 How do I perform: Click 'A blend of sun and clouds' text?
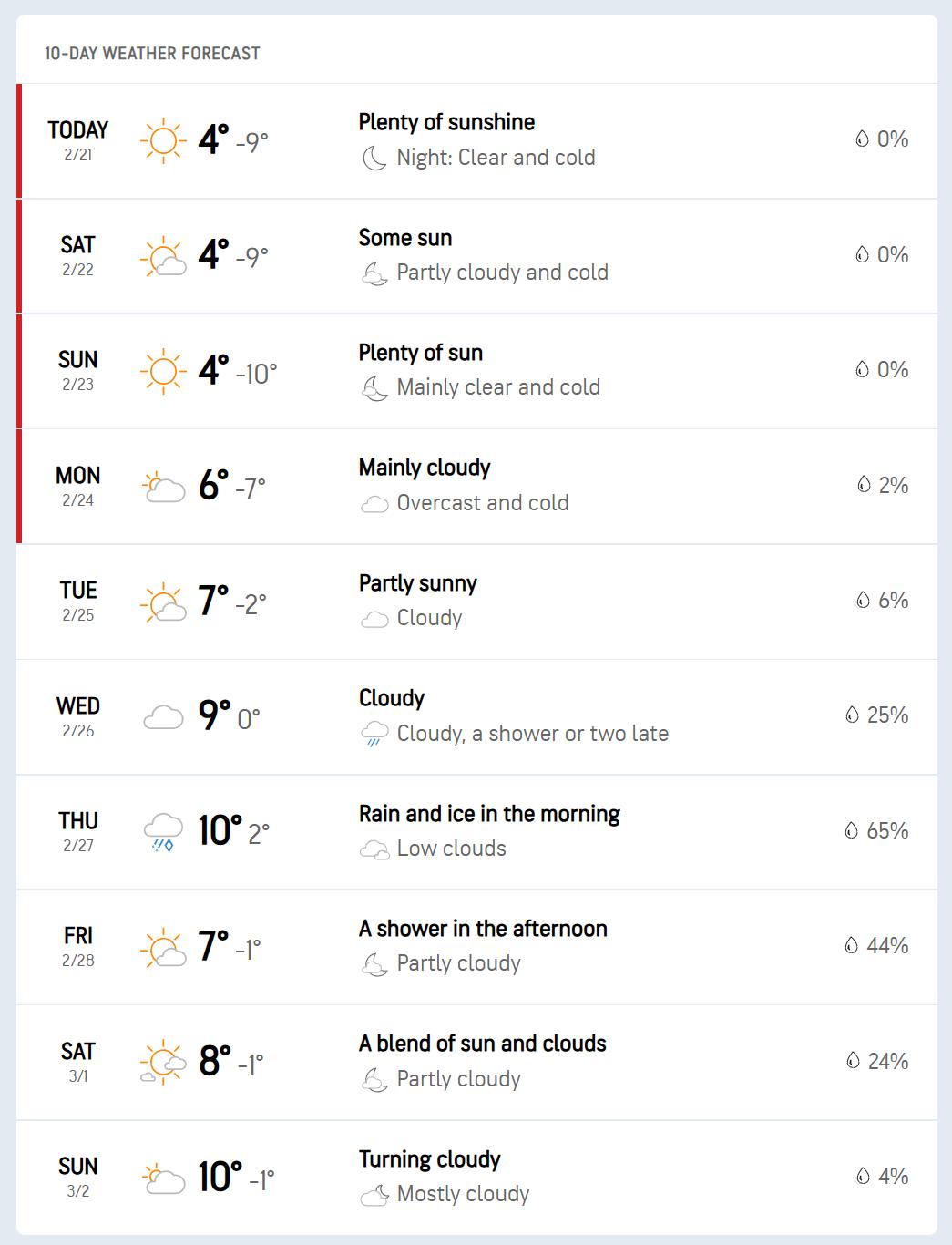click(x=482, y=1044)
